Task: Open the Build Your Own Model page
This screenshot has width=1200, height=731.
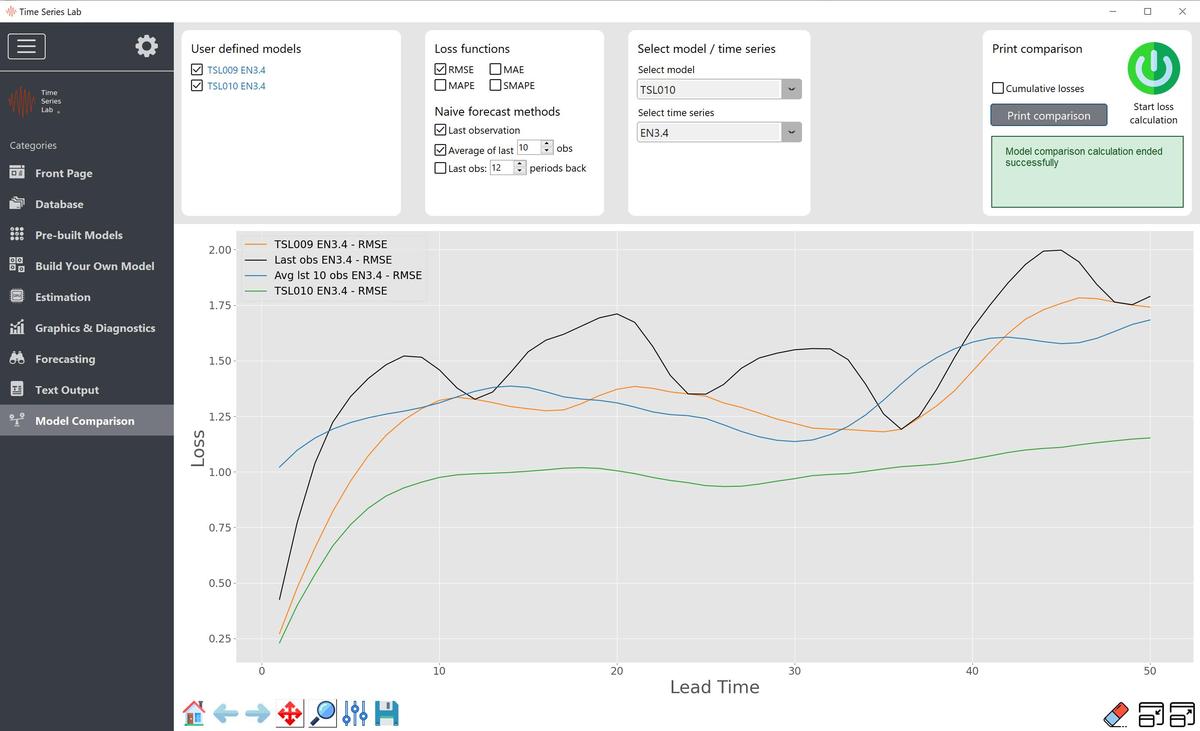Action: pyautogui.click(x=95, y=266)
